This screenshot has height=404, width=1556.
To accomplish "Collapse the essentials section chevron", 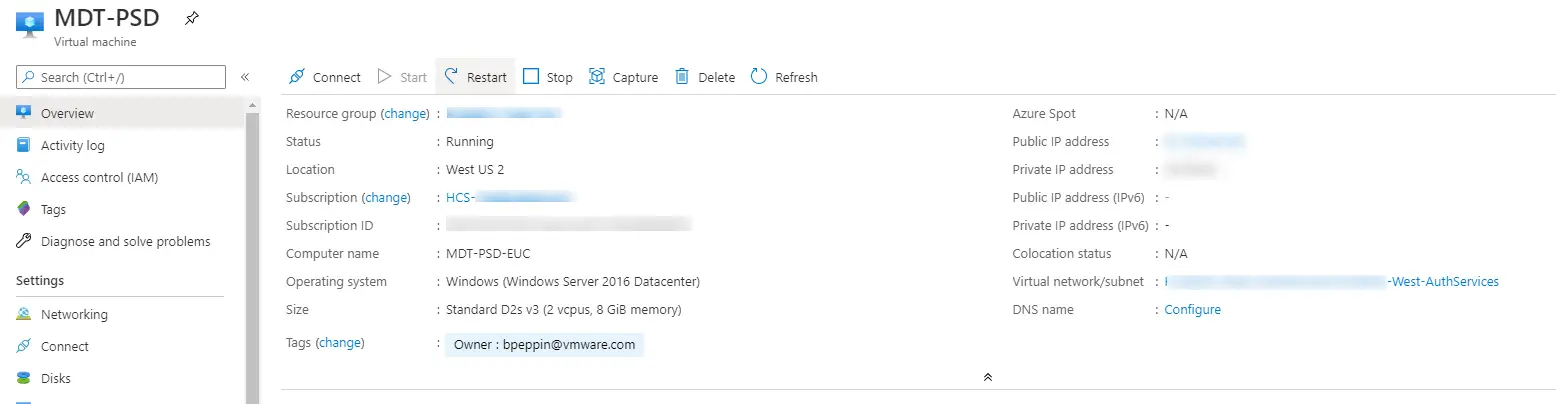I will 987,377.
